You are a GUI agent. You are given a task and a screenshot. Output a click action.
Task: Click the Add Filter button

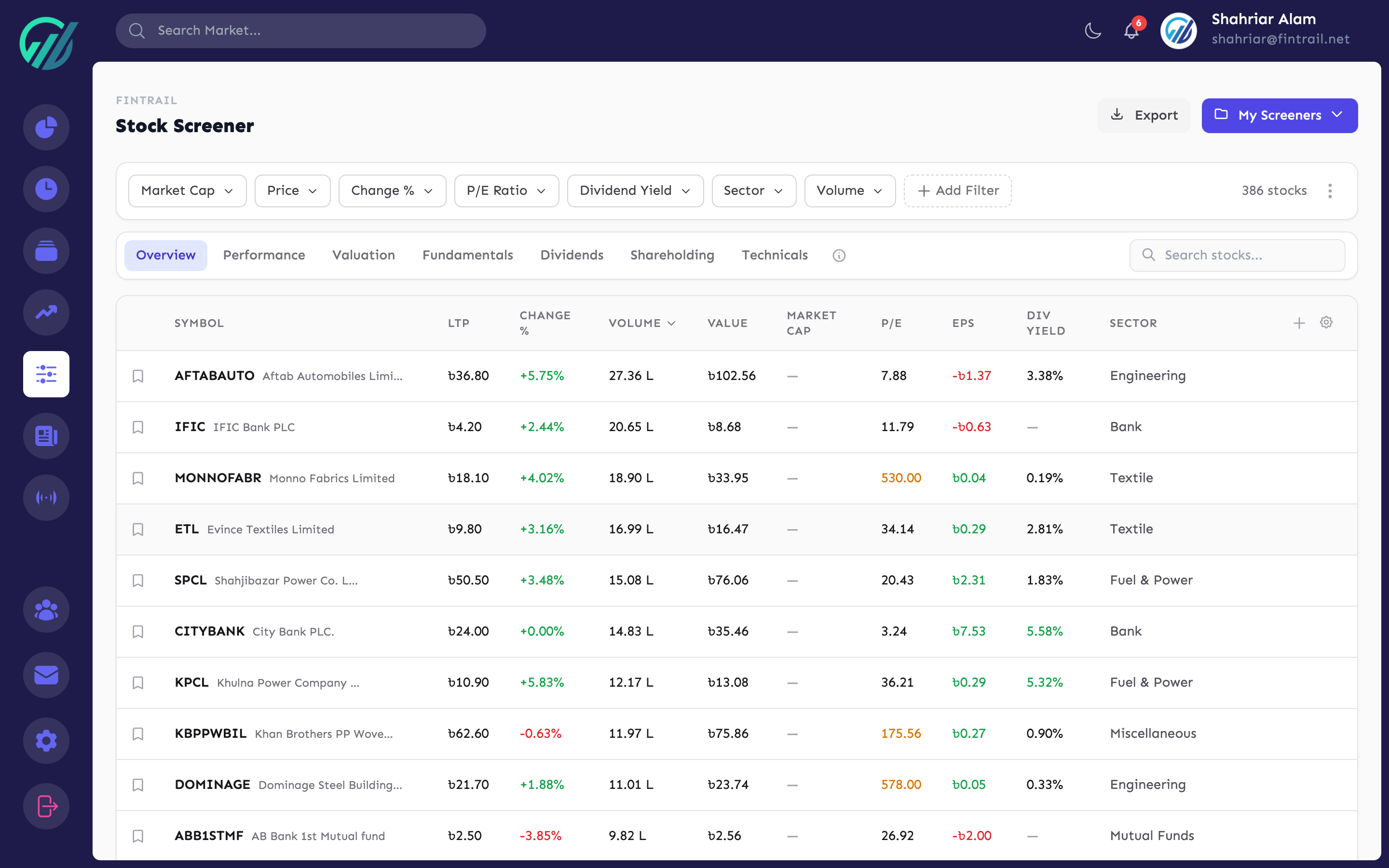pyautogui.click(x=957, y=190)
